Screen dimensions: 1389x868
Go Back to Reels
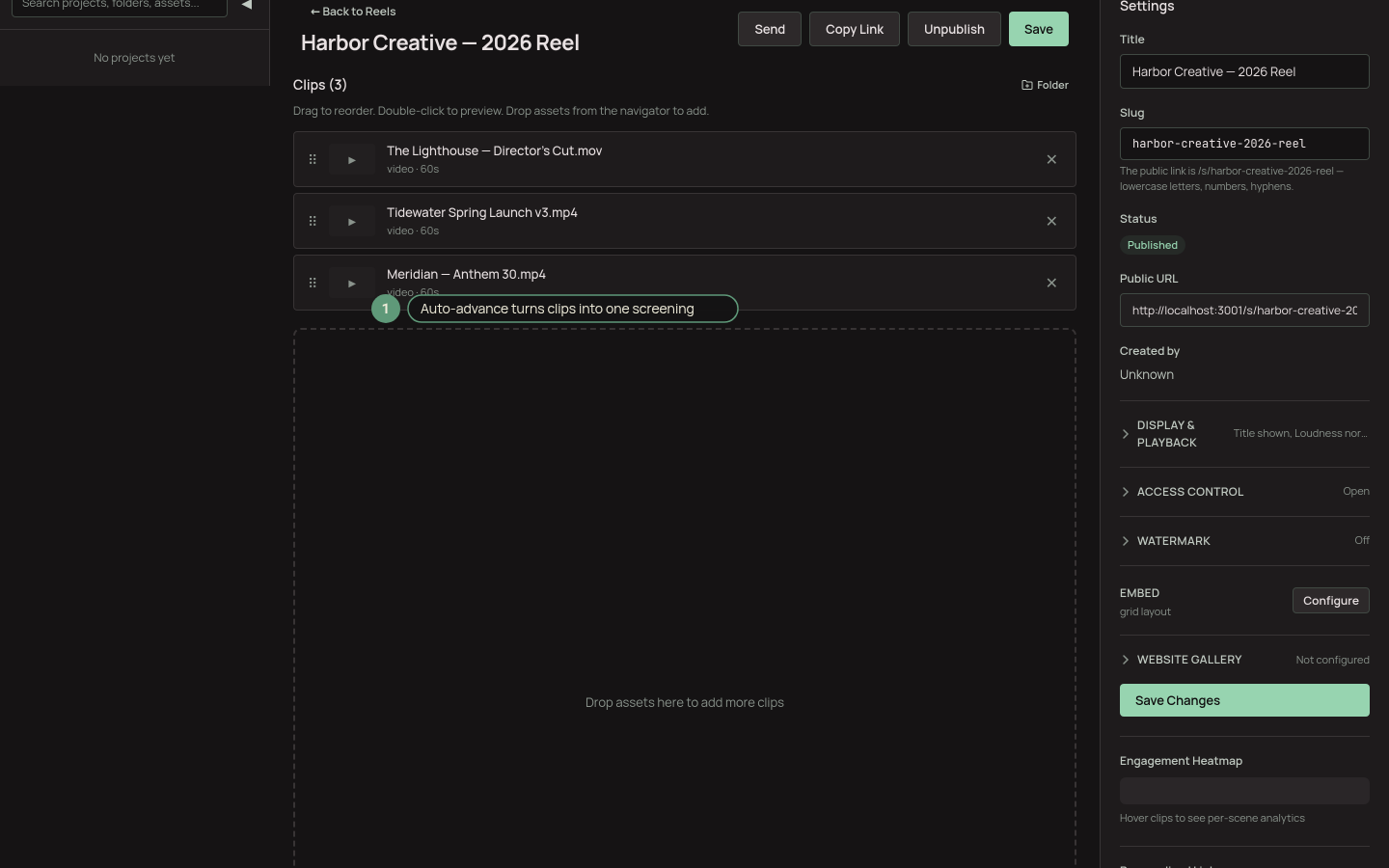353,12
